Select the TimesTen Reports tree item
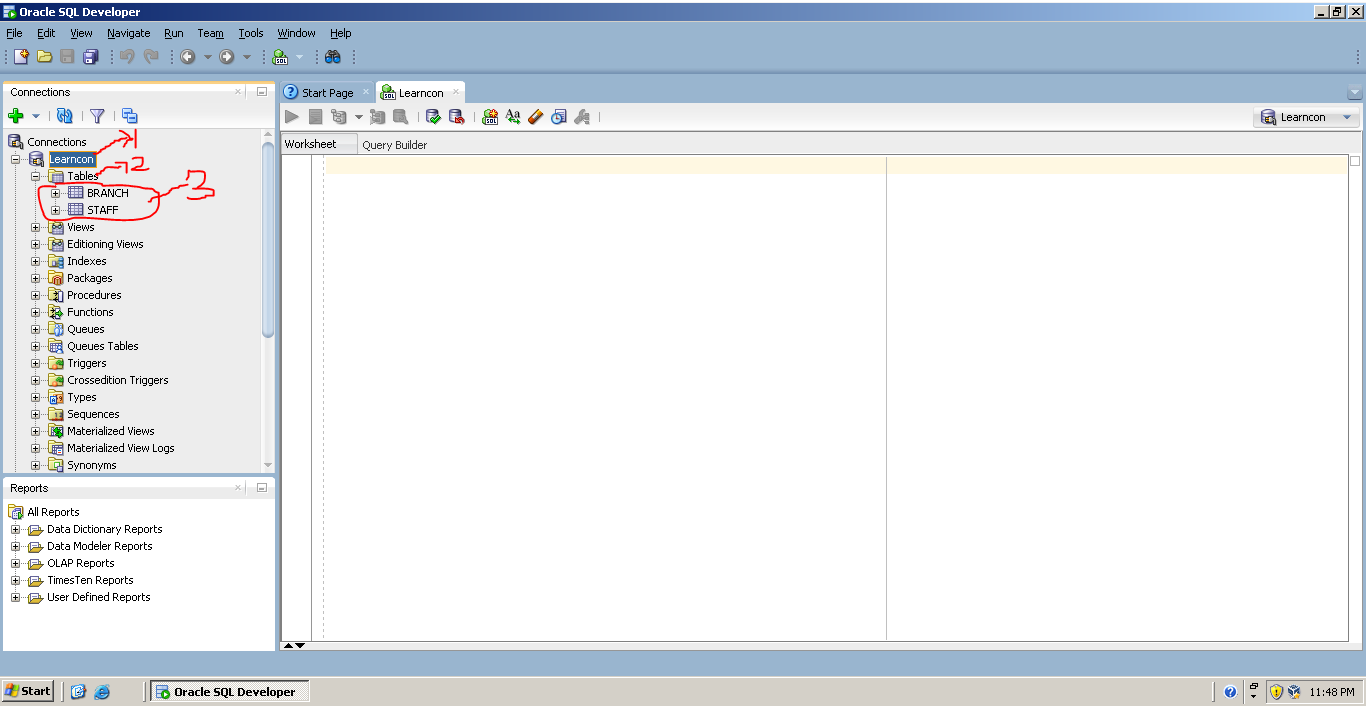Screen dimensions: 1366x706 pyautogui.click(x=90, y=580)
